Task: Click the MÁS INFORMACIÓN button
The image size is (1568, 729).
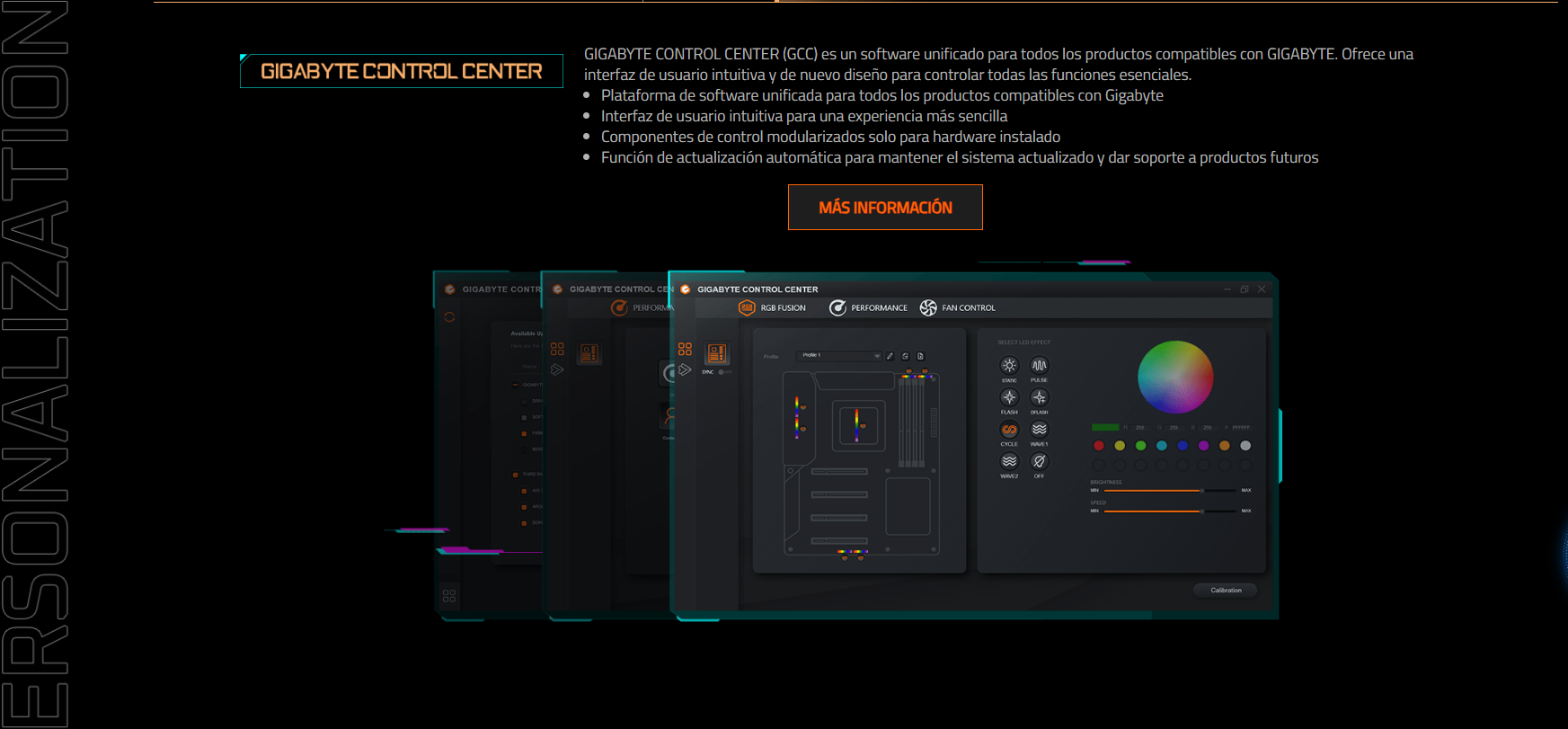Action: (x=885, y=208)
